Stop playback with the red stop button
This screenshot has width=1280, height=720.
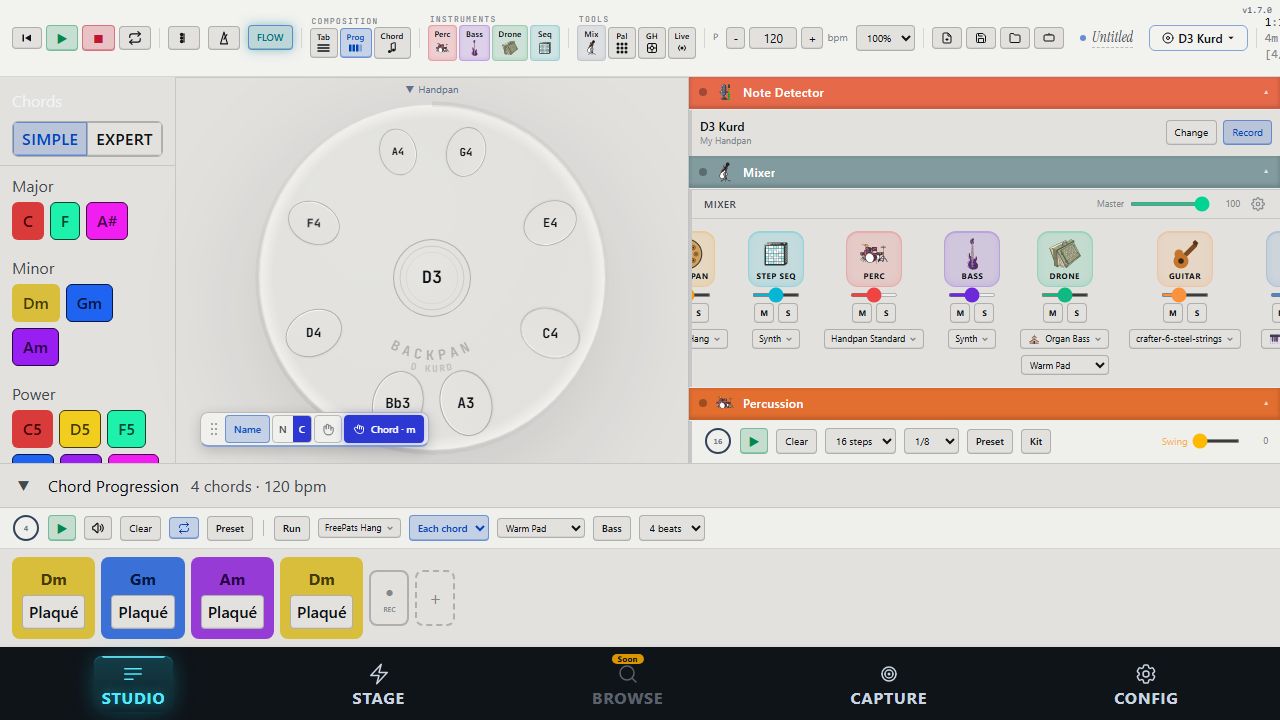tap(98, 38)
